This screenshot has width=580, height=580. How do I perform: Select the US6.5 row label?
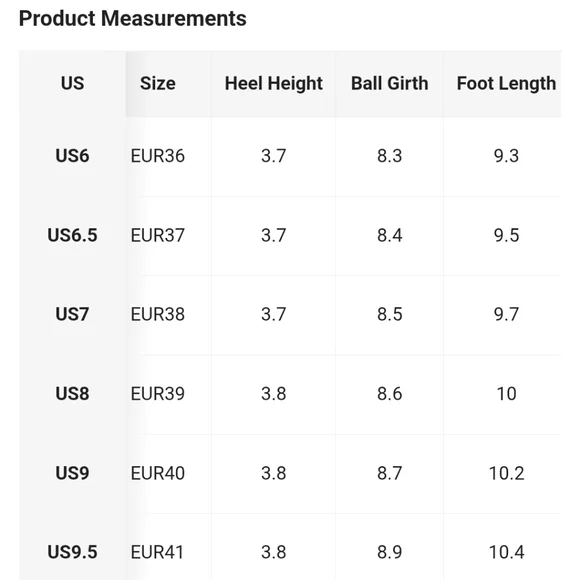pyautogui.click(x=72, y=235)
